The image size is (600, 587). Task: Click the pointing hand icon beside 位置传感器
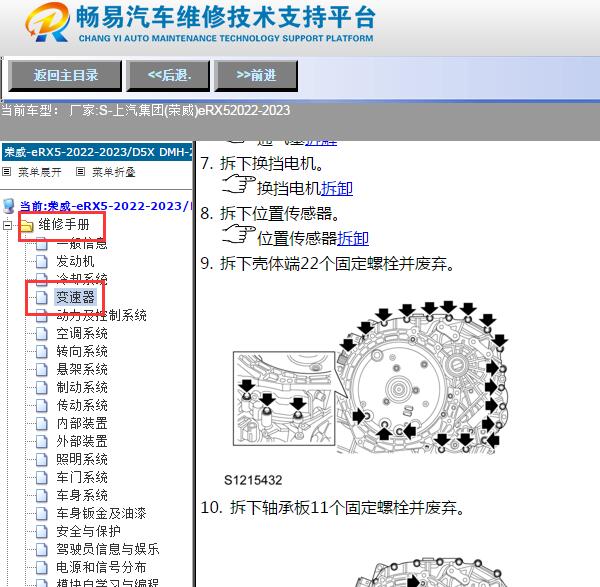239,234
